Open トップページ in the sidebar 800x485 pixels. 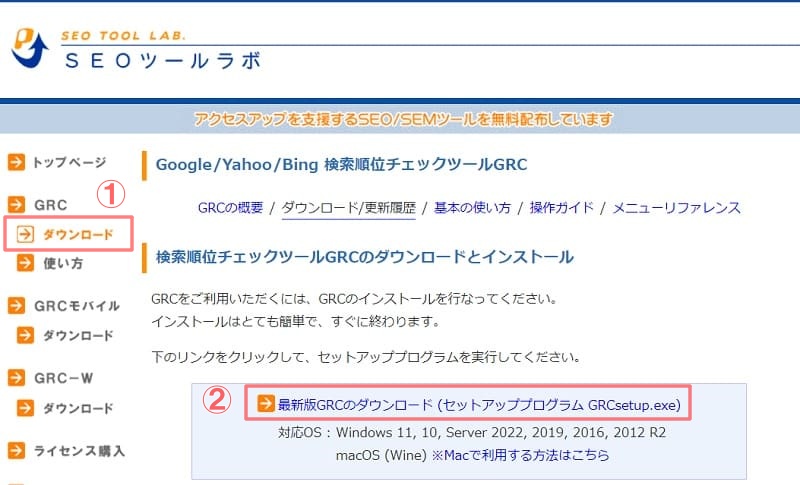click(69, 162)
